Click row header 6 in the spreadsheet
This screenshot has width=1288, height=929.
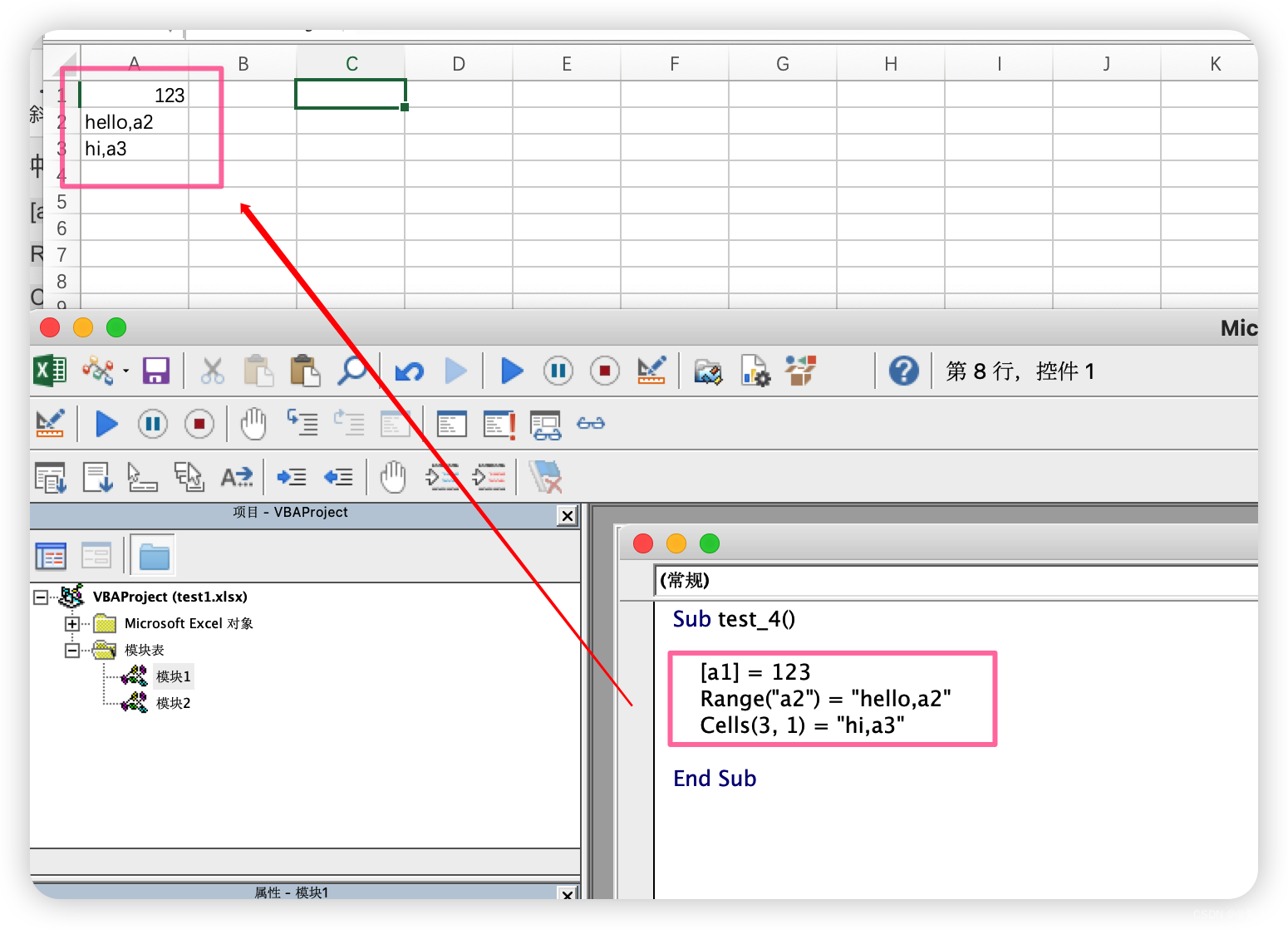61,228
